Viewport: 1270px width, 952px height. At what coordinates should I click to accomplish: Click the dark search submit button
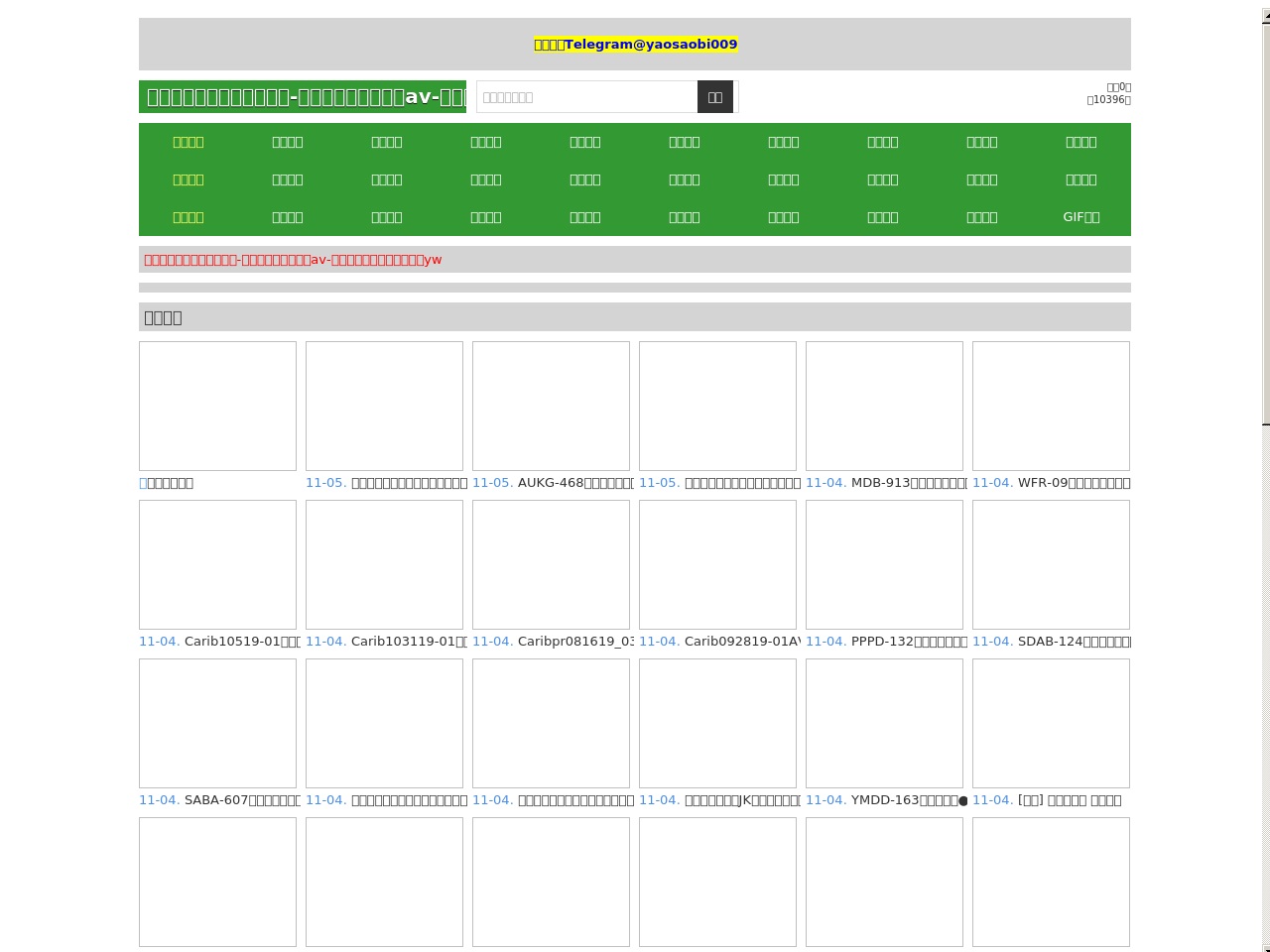point(715,97)
